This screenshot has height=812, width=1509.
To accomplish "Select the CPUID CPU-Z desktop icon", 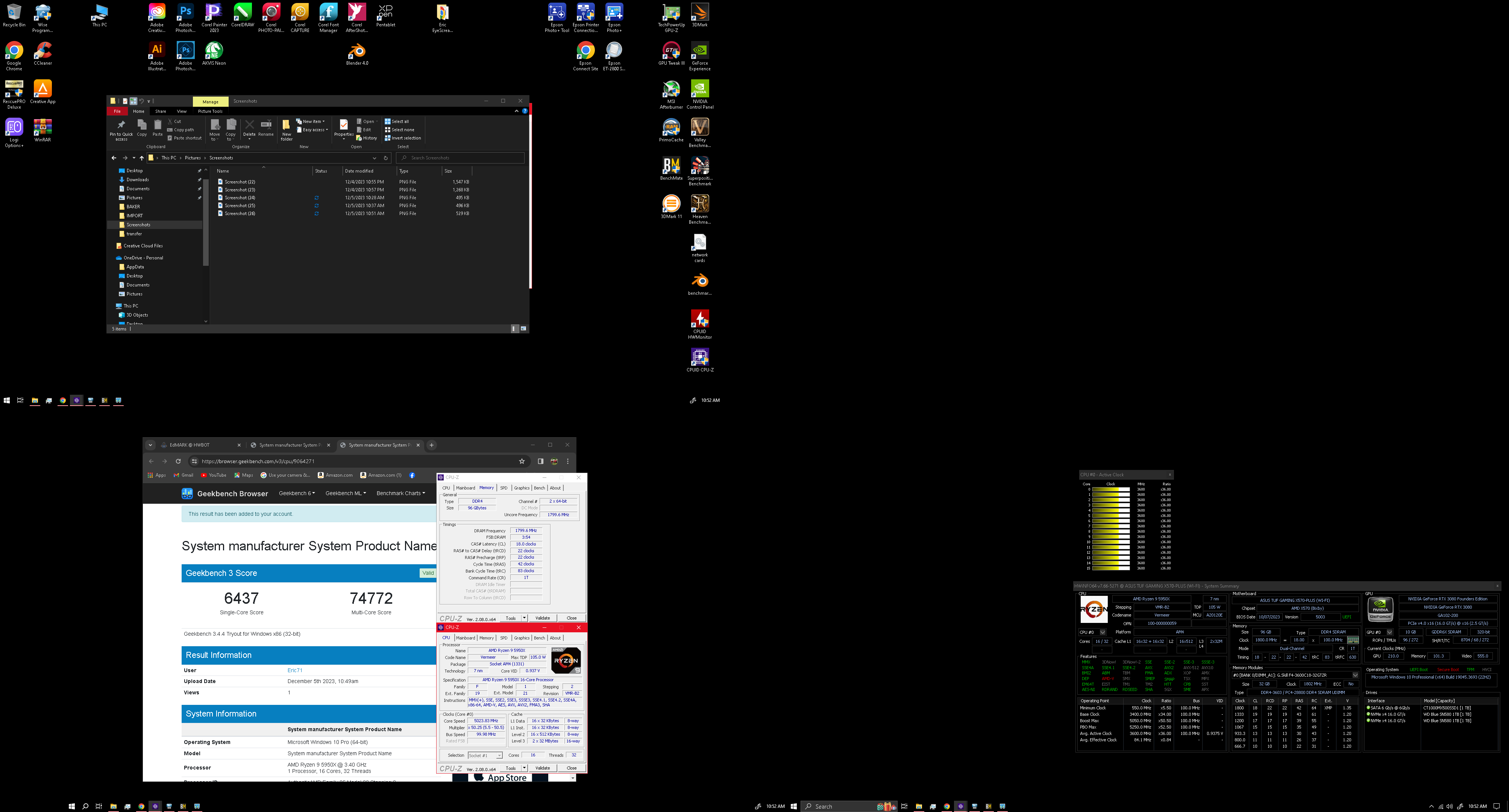I will (x=700, y=360).
